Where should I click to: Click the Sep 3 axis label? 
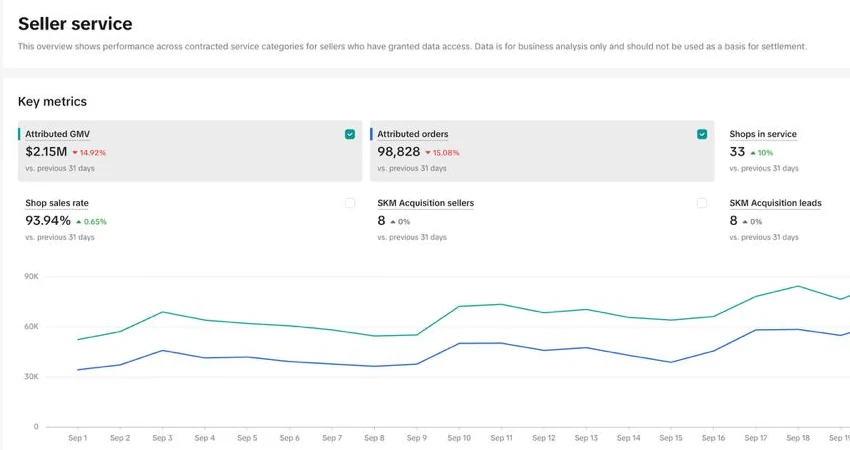tap(162, 438)
